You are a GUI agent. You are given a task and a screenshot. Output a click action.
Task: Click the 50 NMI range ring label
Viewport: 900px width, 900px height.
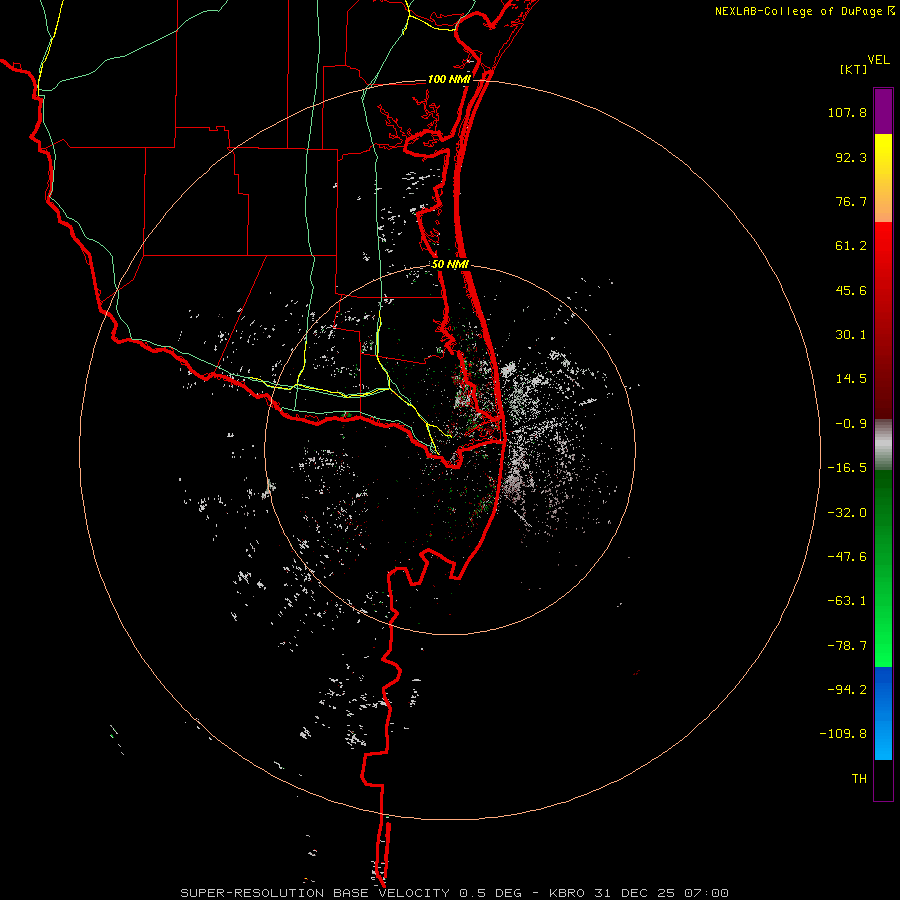(450, 265)
